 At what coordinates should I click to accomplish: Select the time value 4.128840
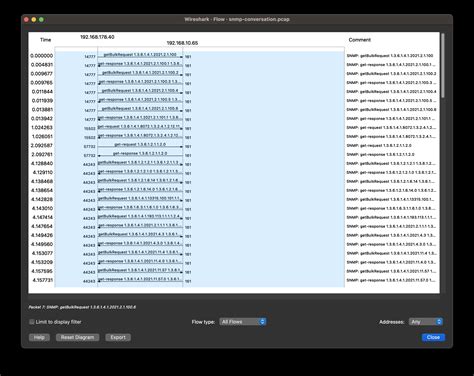click(42, 164)
